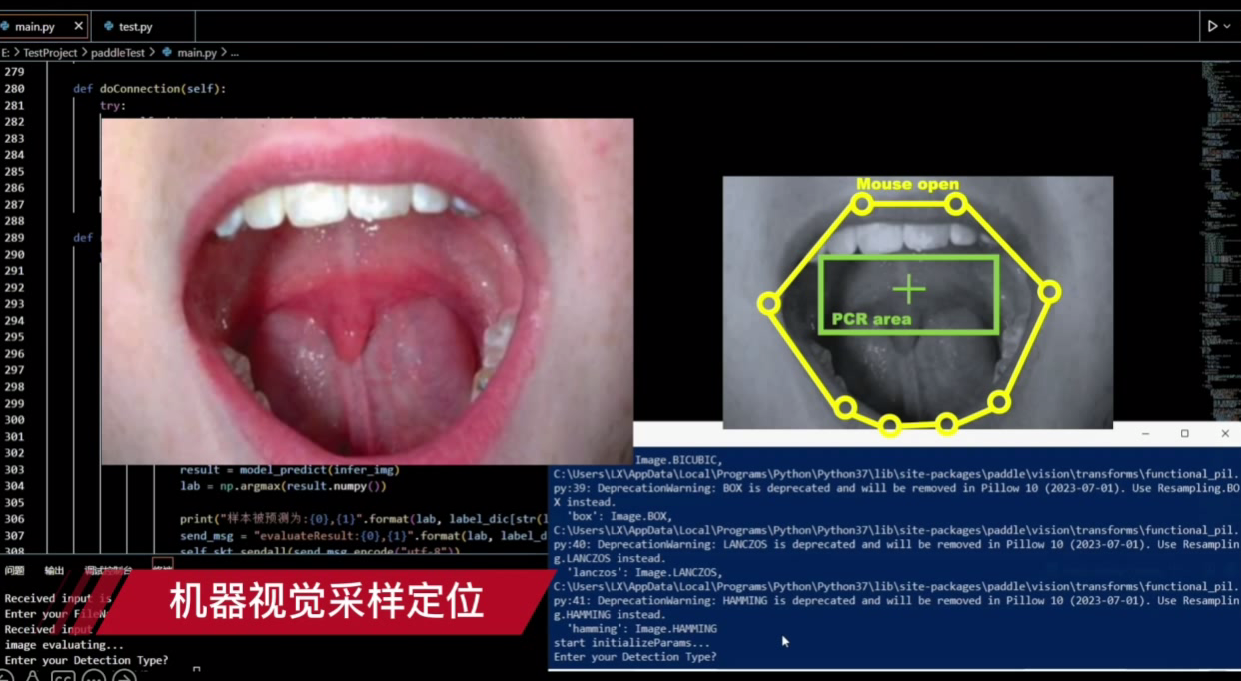This screenshot has width=1241, height=681.
Task: Open the dropdown arrow beside Run button
Action: coord(1227,26)
